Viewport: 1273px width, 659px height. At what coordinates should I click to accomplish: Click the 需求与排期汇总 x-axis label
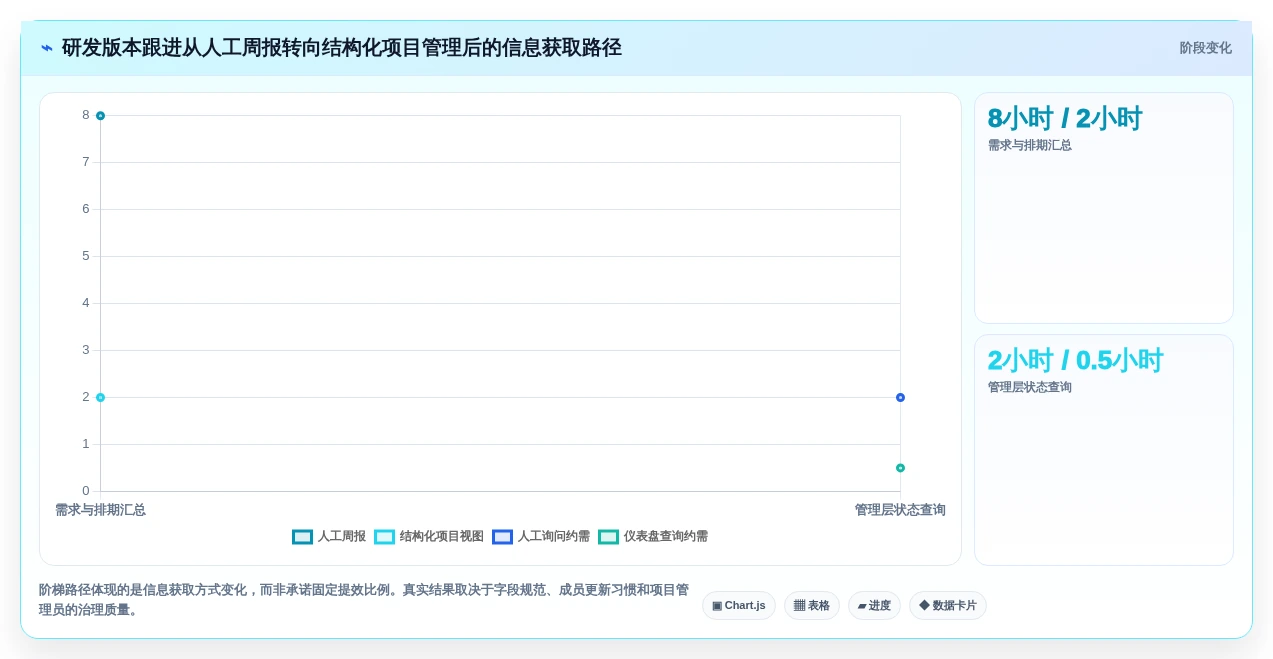(x=100, y=510)
